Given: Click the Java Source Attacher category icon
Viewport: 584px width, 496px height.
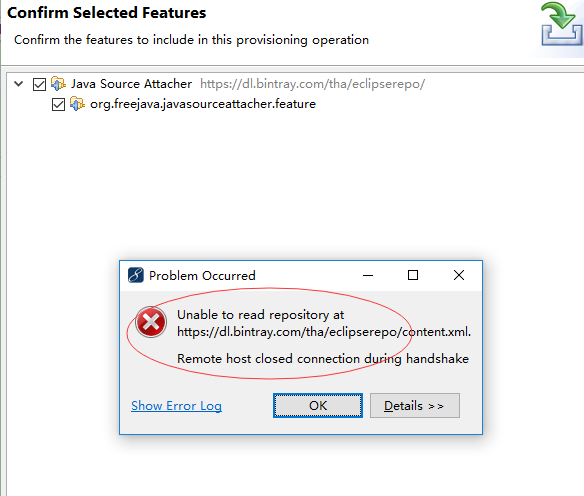Looking at the screenshot, I should pos(58,84).
